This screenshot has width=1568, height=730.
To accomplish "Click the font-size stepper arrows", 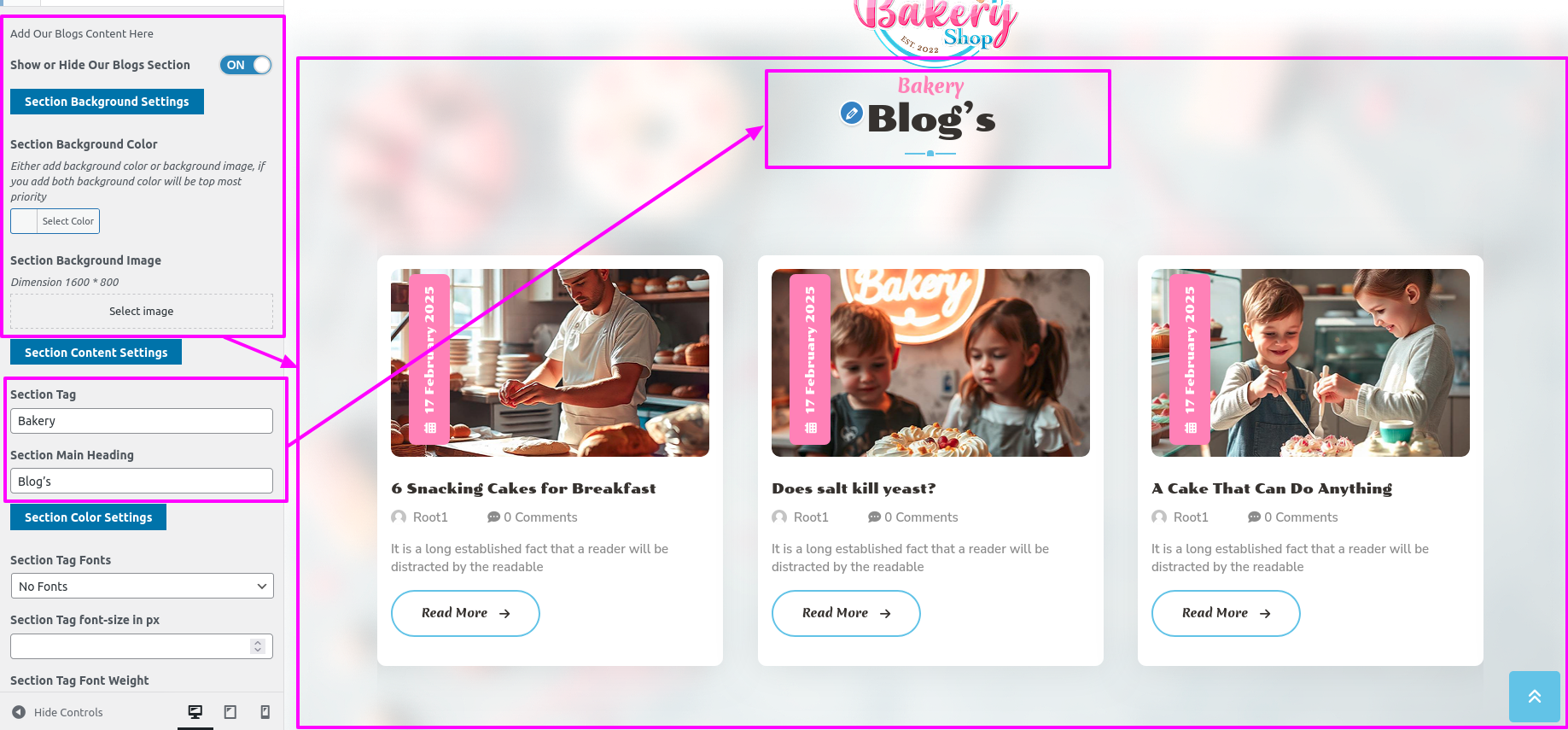I will pos(258,646).
